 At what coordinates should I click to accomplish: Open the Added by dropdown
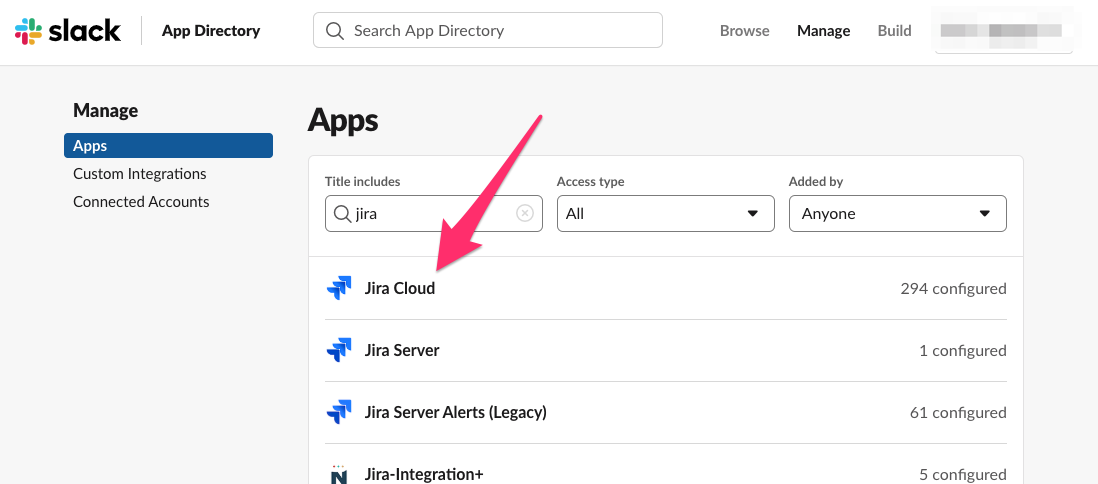click(898, 214)
